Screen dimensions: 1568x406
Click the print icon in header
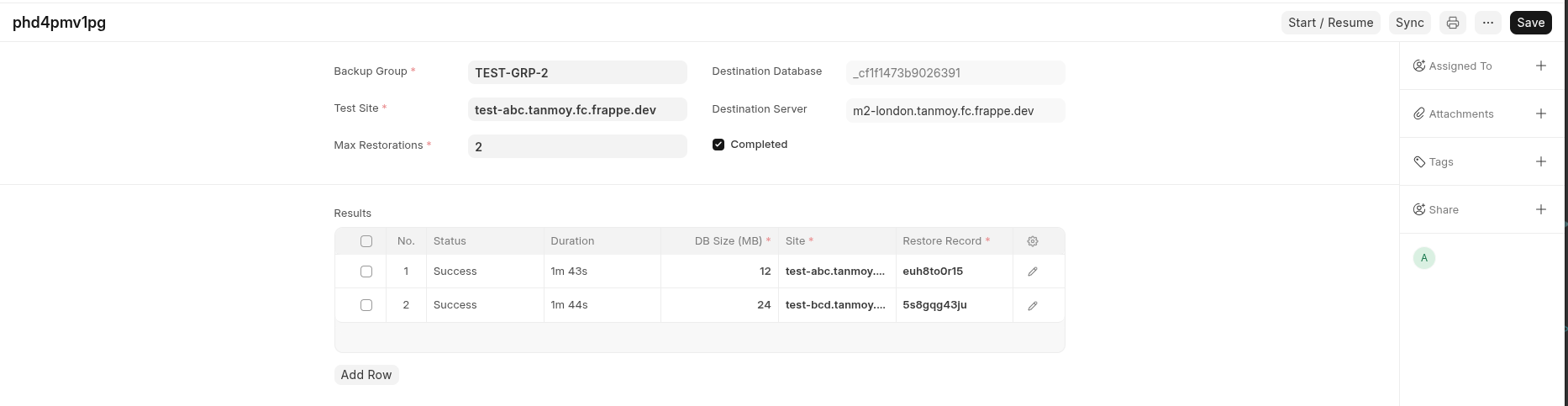(x=1452, y=23)
